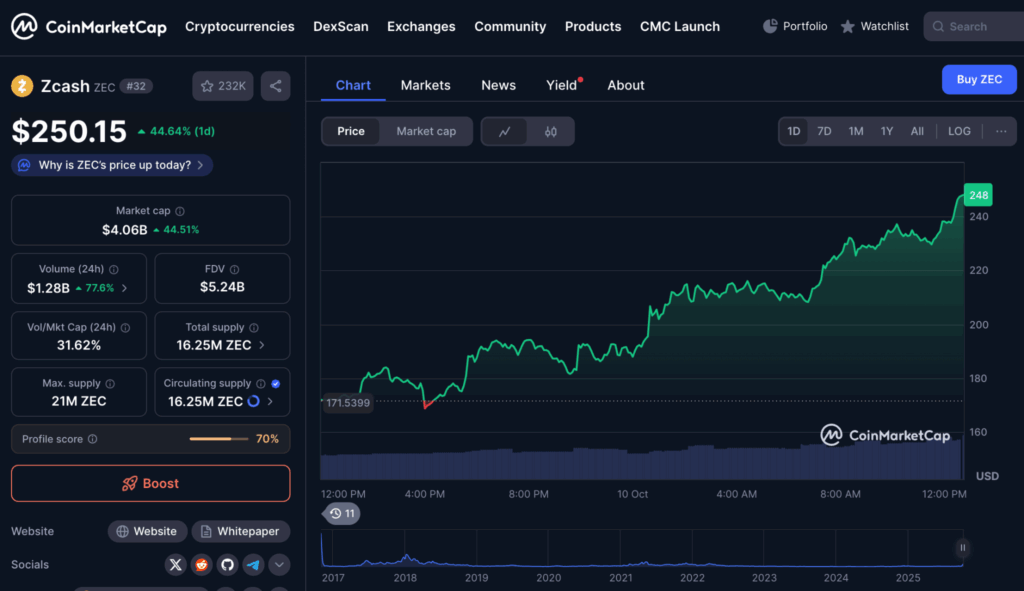Switch to candlestick chart icon
This screenshot has width=1024, height=591.
tap(551, 131)
